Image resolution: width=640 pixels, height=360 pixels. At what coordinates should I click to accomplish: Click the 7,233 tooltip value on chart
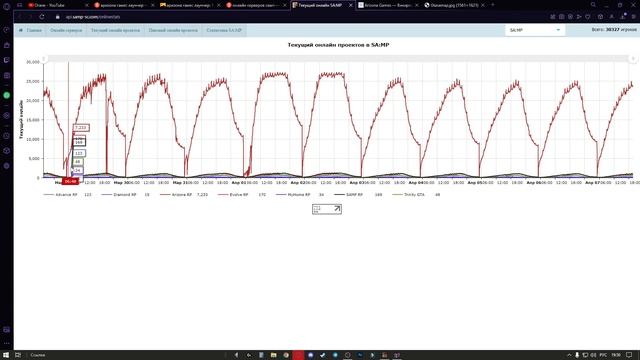pyautogui.click(x=80, y=128)
